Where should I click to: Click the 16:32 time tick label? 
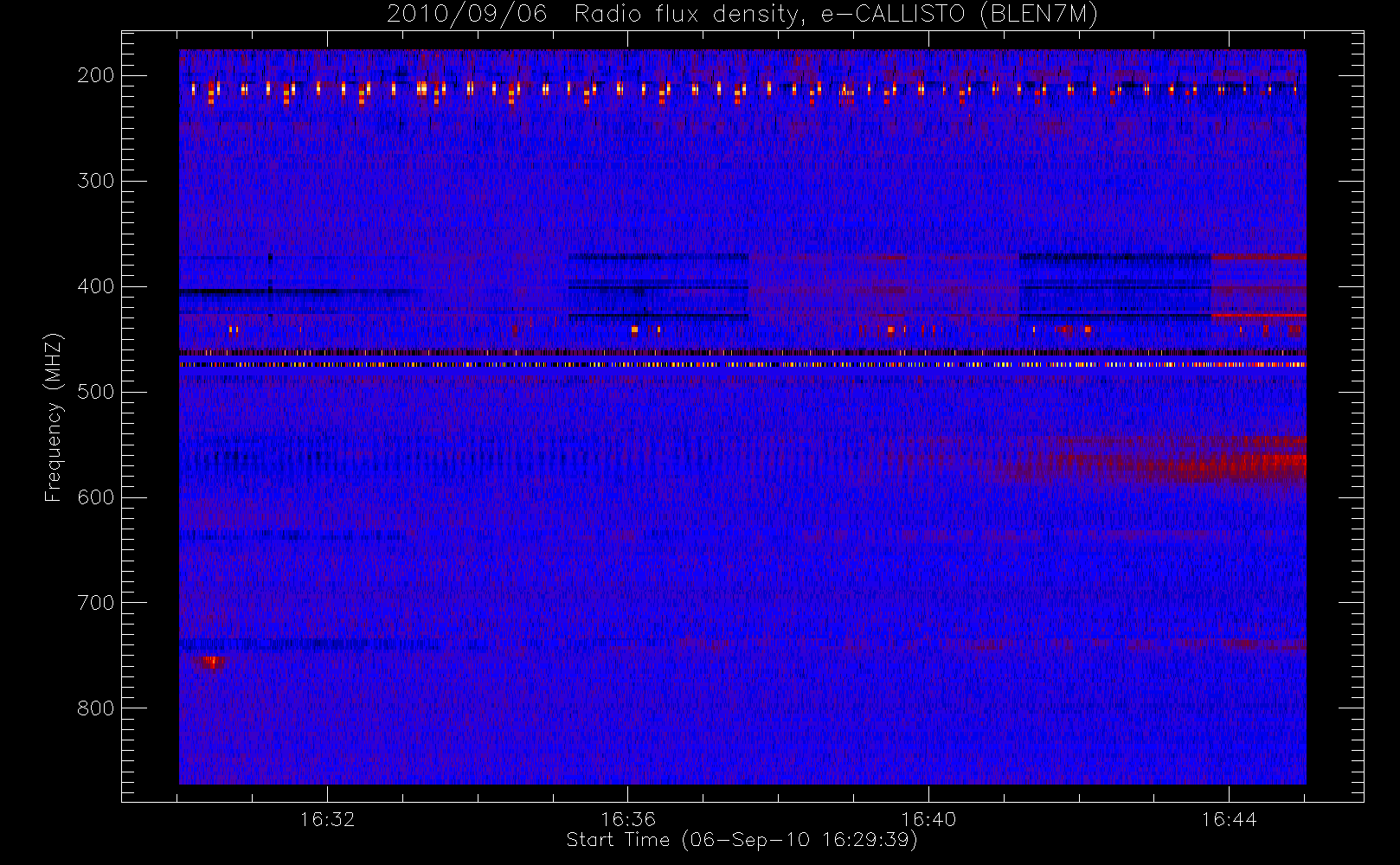pyautogui.click(x=328, y=819)
